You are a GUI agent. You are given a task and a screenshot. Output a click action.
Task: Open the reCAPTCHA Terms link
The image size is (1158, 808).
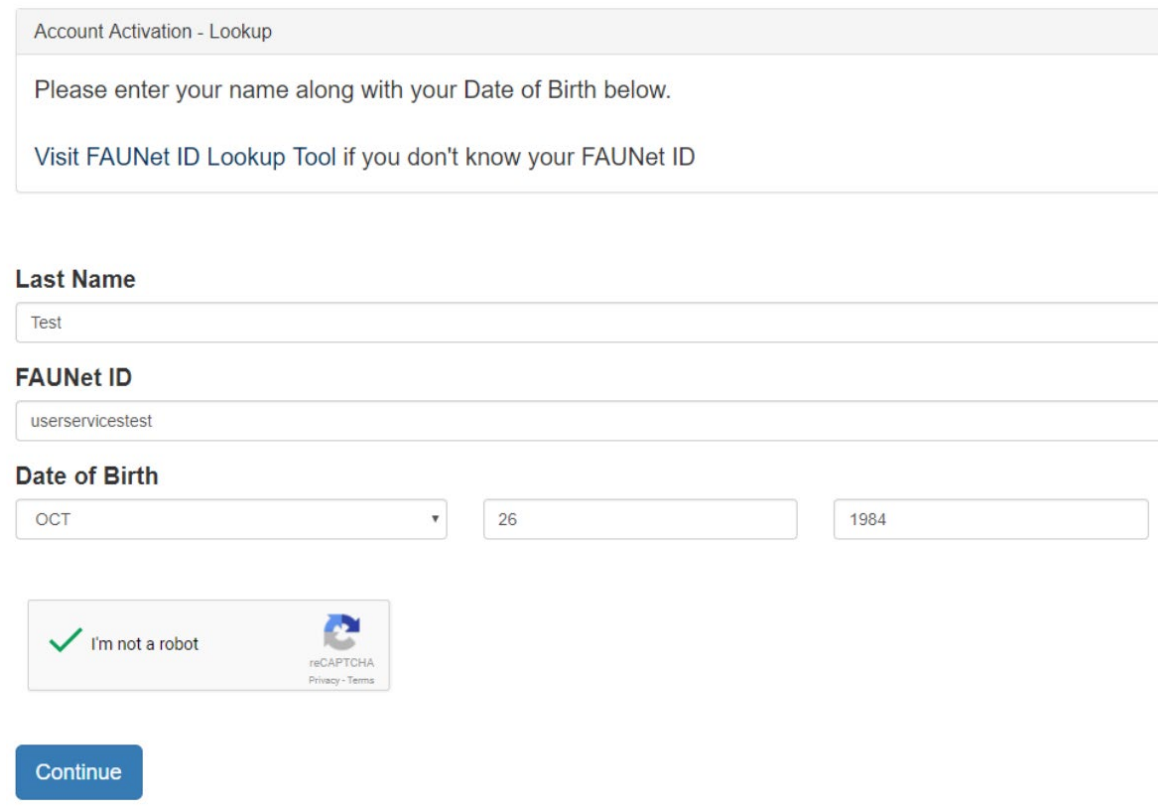(x=360, y=680)
